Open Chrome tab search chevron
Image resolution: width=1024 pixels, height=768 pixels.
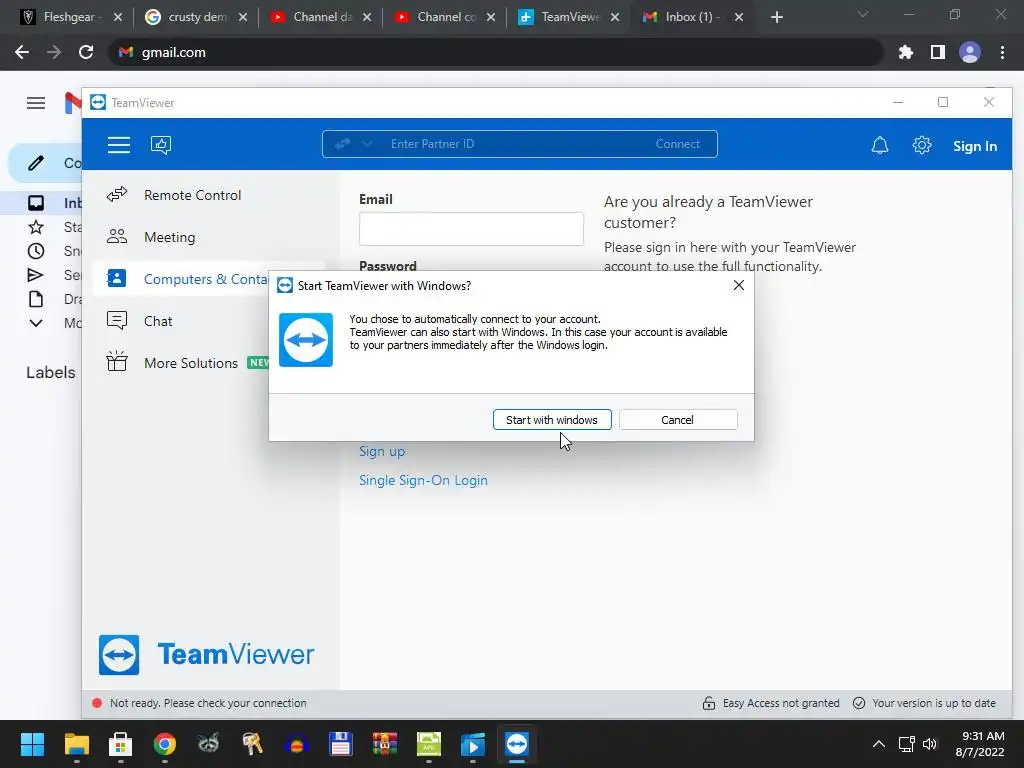click(863, 14)
